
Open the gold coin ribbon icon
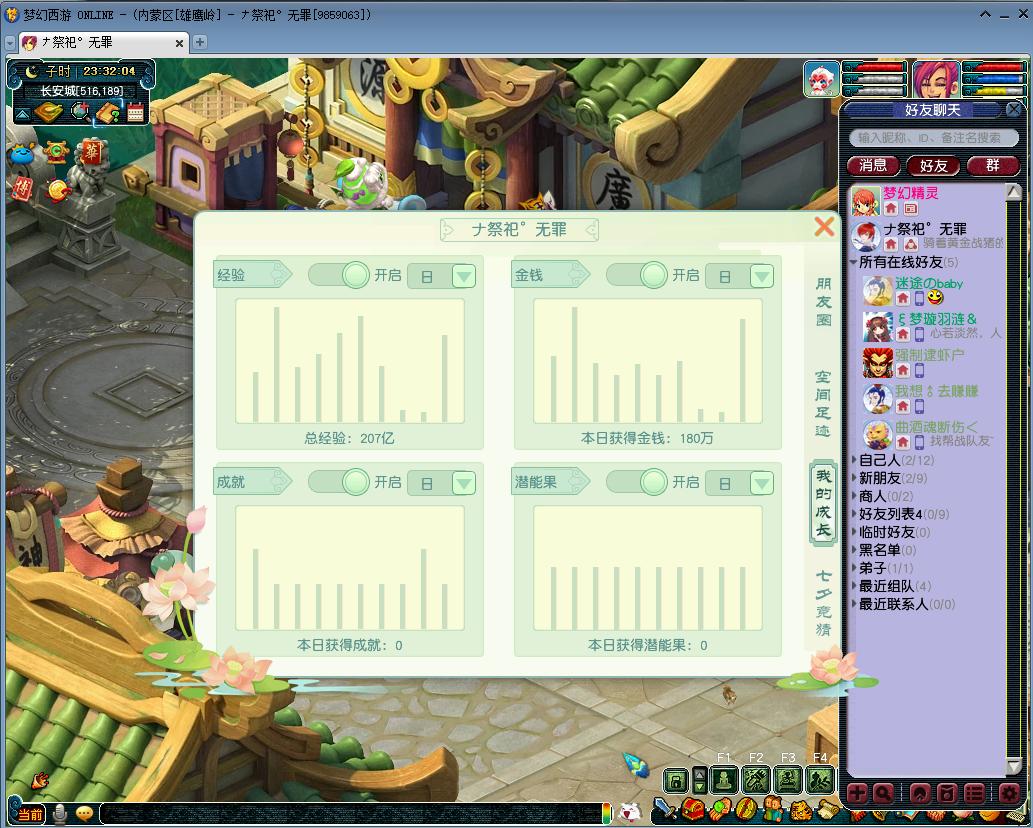(59, 190)
